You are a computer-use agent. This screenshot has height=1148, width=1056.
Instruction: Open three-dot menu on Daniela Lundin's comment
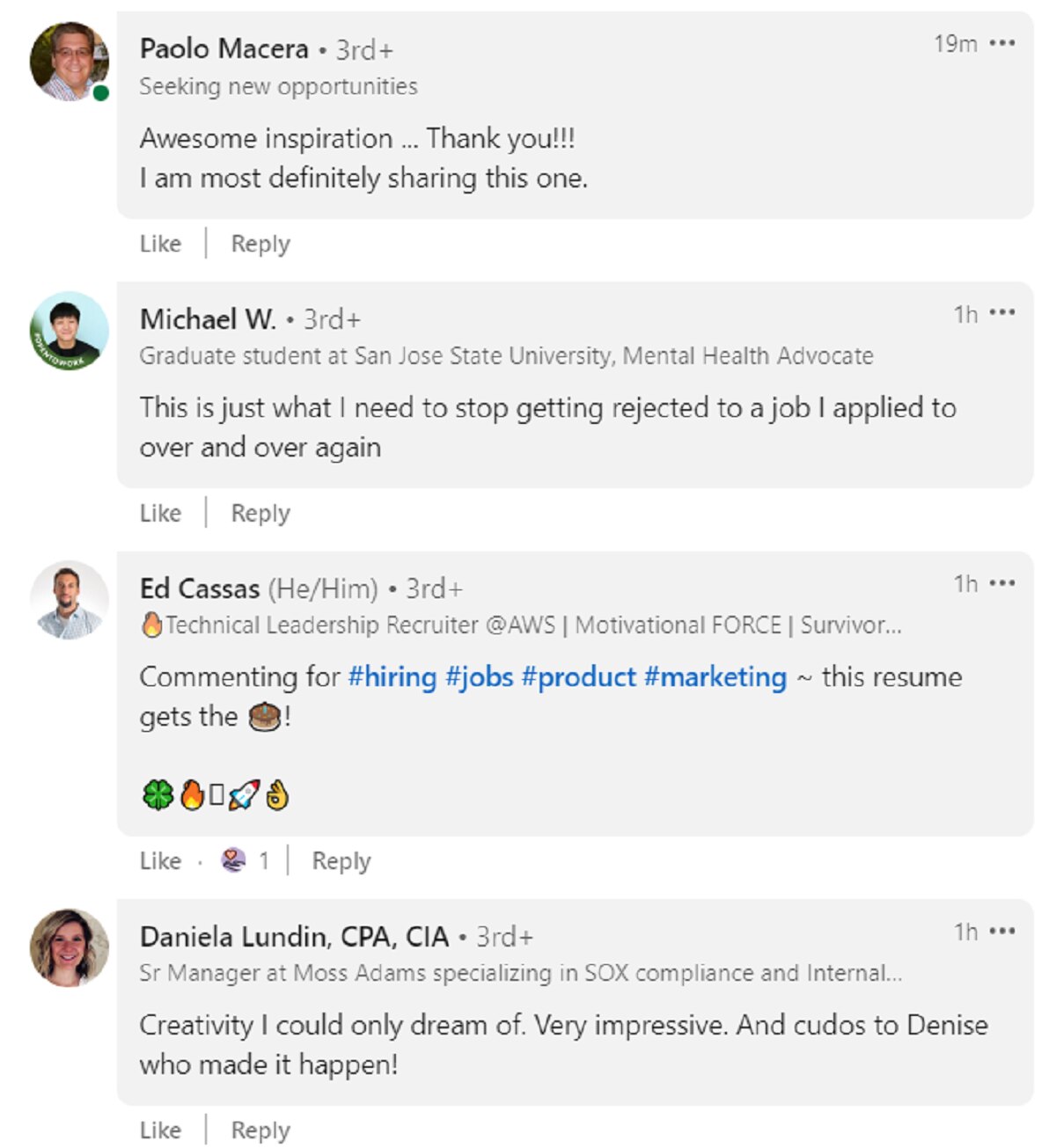click(1002, 931)
